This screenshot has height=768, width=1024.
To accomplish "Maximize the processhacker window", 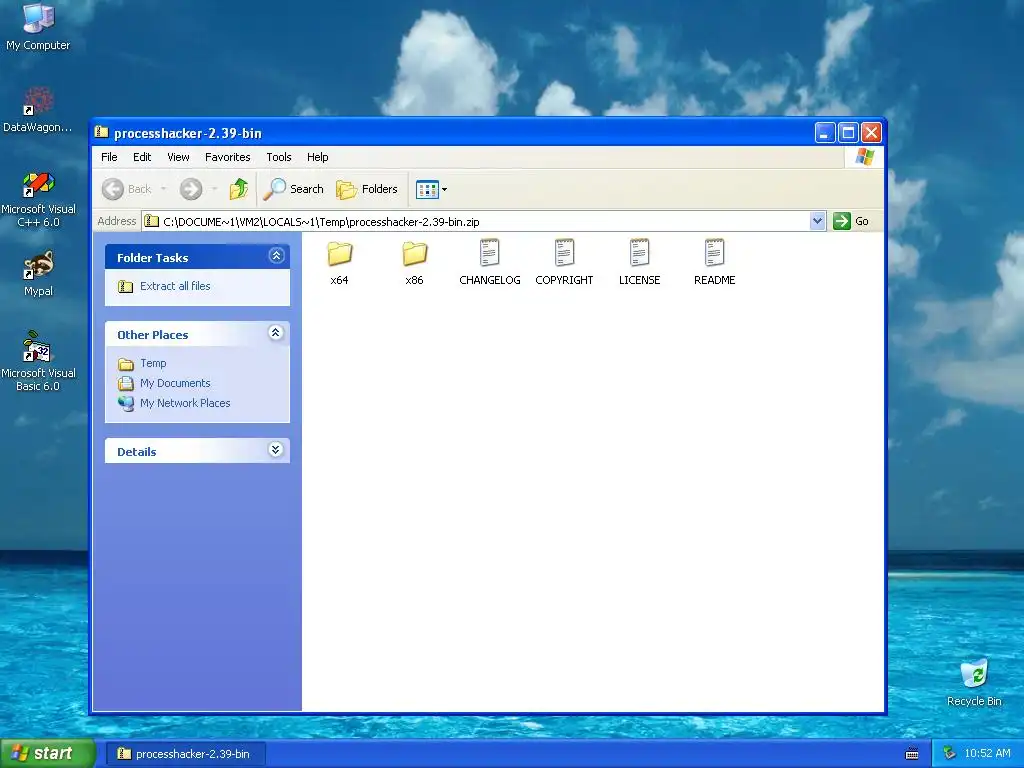I will 848,133.
